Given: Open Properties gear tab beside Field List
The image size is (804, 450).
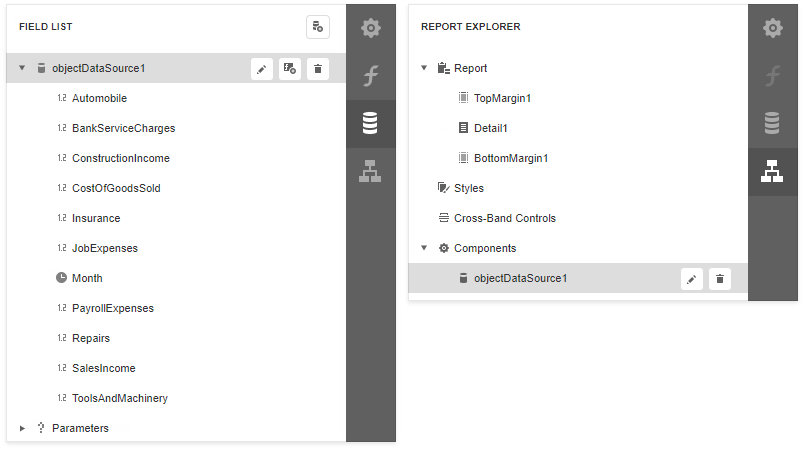Looking at the screenshot, I should tap(371, 28).
